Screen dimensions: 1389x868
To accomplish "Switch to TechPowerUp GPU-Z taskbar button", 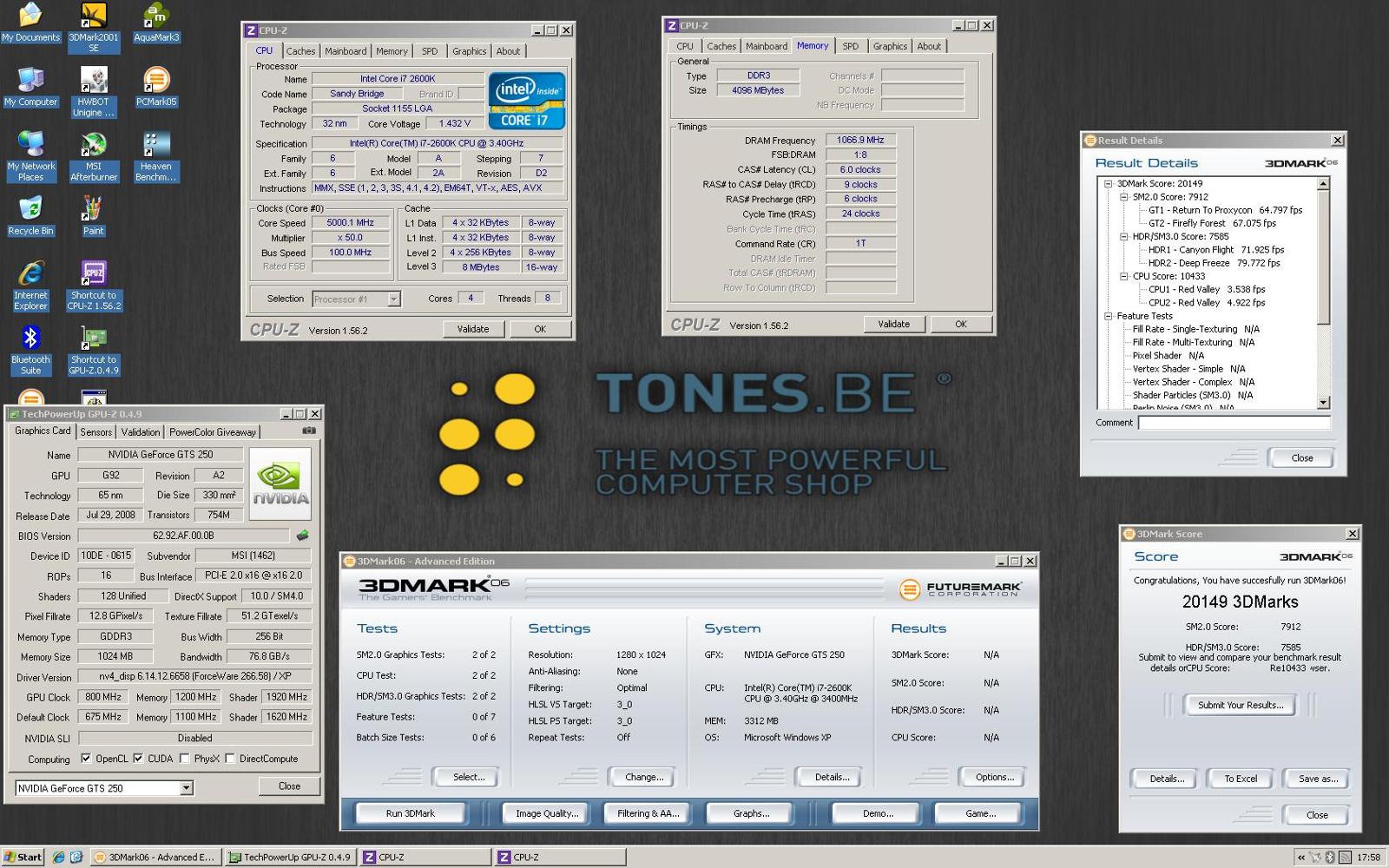I will point(289,857).
